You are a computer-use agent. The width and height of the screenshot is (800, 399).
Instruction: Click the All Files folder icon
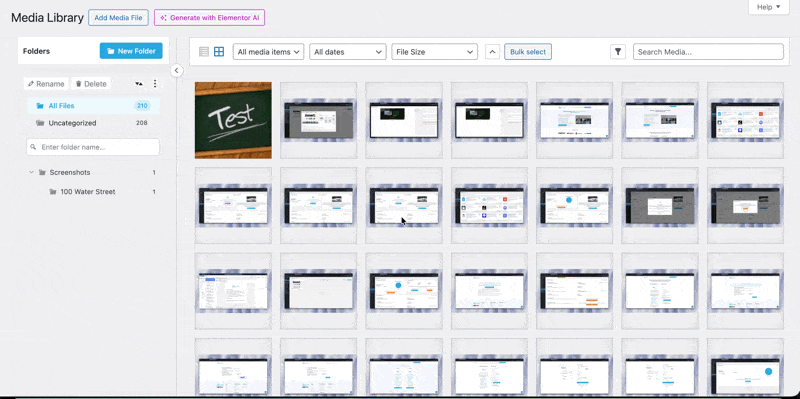coord(40,106)
